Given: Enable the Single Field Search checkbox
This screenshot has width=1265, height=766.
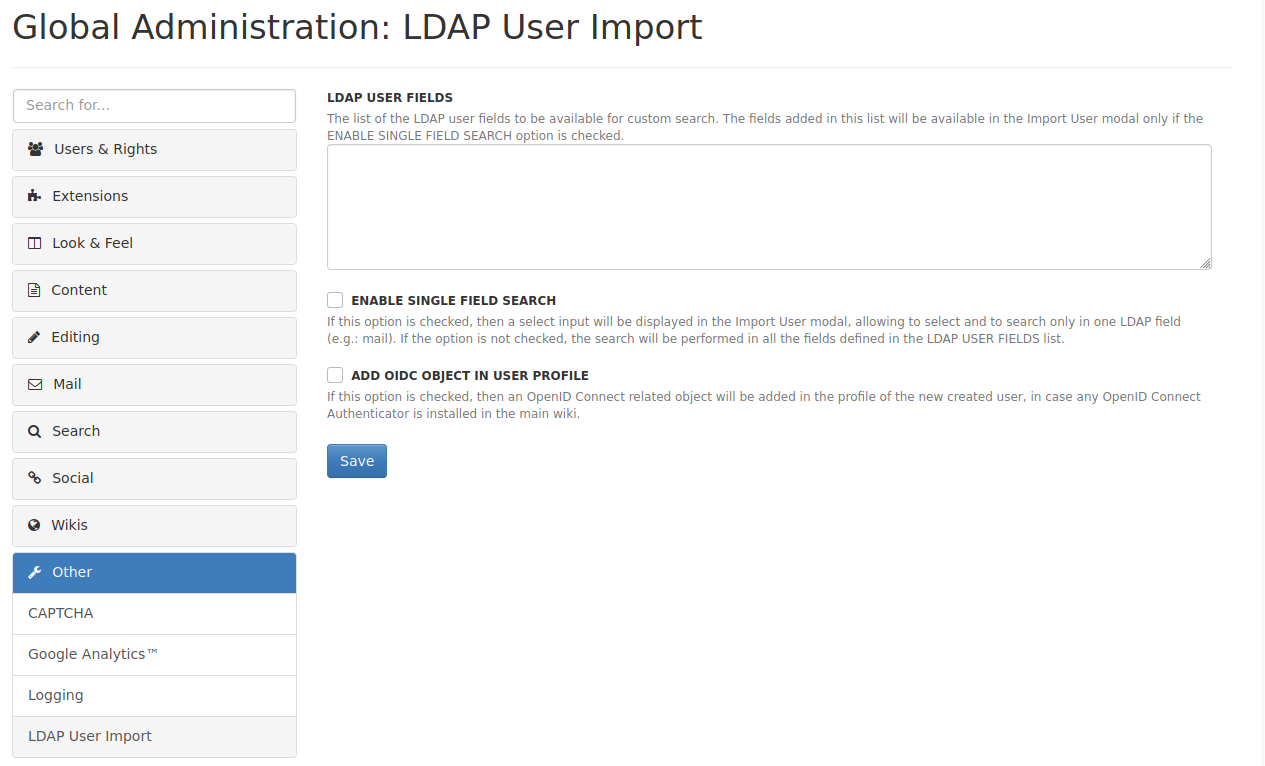Looking at the screenshot, I should pyautogui.click(x=335, y=300).
